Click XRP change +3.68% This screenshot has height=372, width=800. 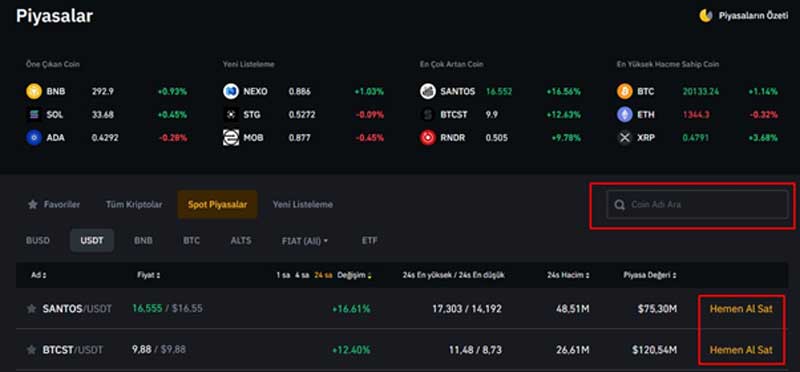click(763, 138)
